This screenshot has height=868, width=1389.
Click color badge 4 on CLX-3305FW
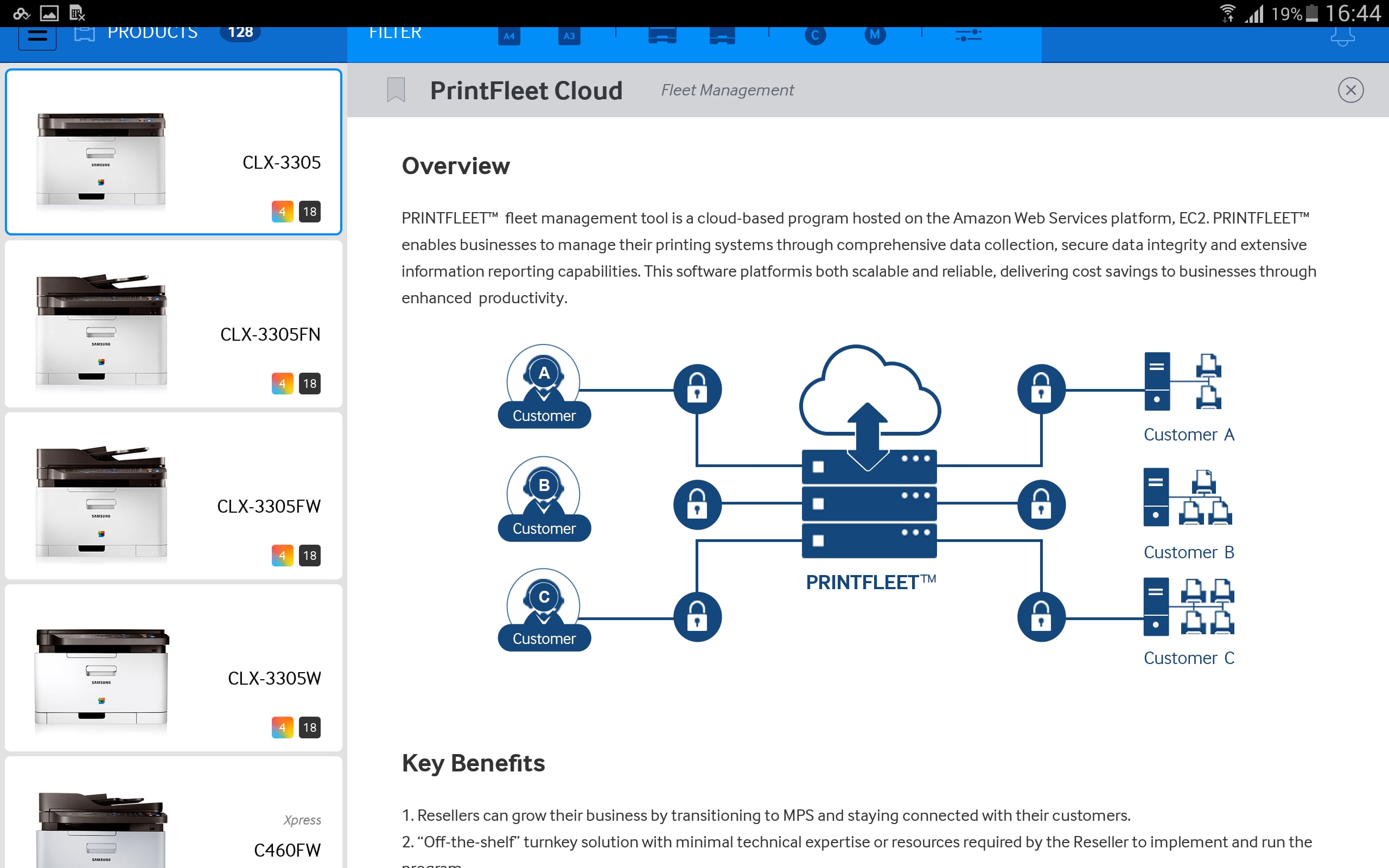[282, 555]
